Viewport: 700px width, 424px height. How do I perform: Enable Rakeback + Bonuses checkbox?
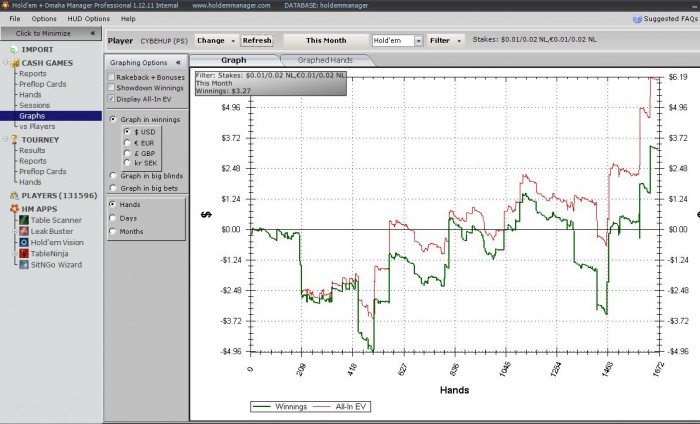tap(111, 77)
